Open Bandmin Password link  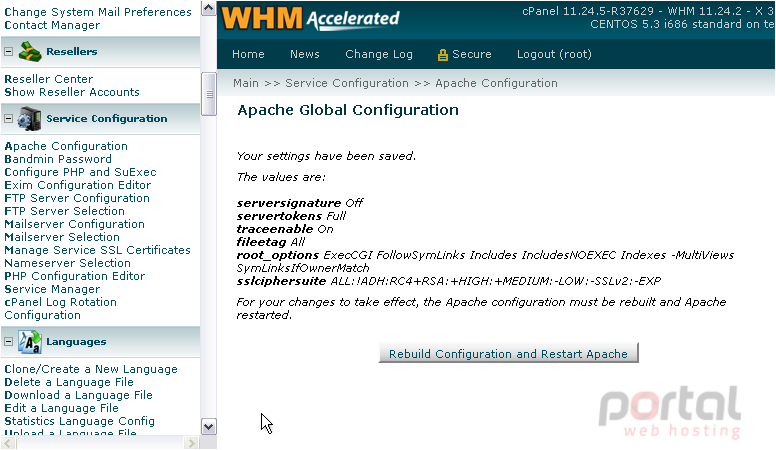point(58,159)
